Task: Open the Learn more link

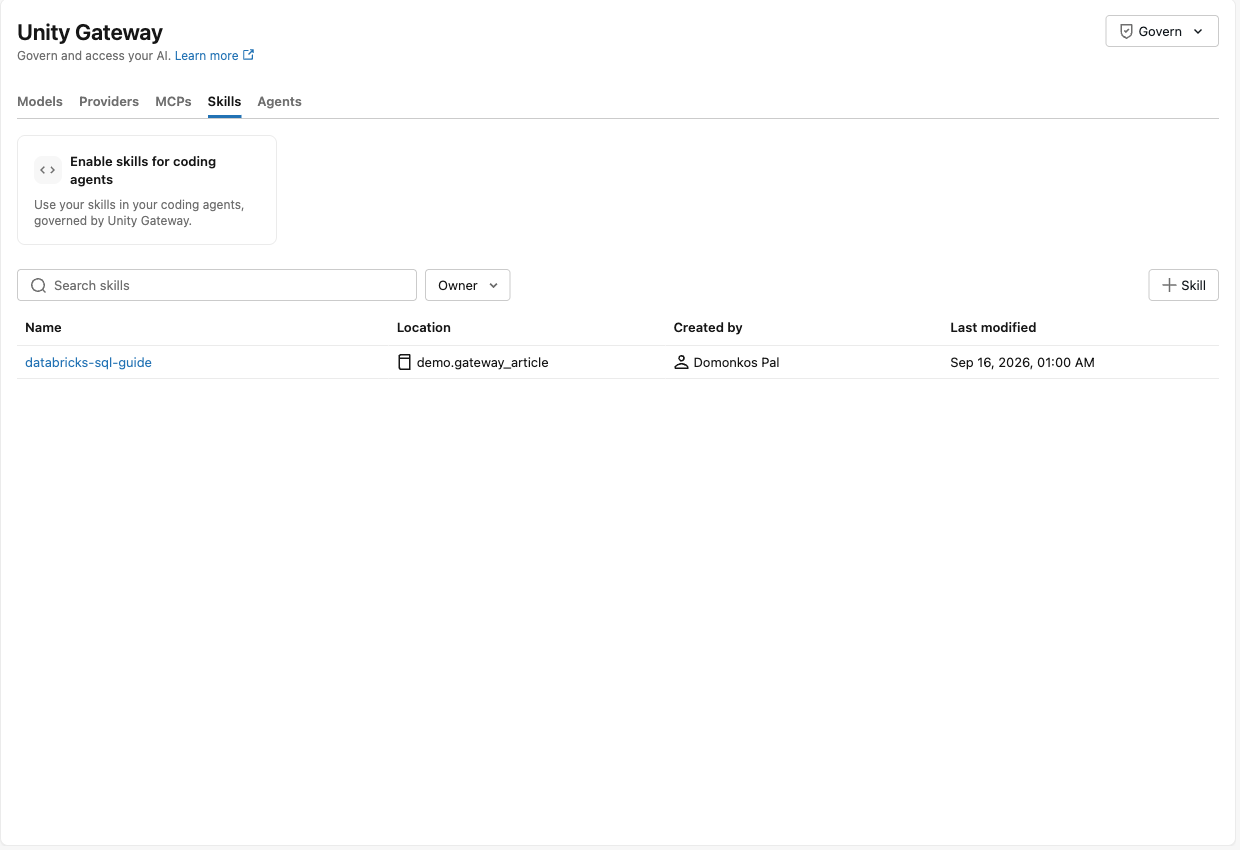Action: [x=207, y=56]
